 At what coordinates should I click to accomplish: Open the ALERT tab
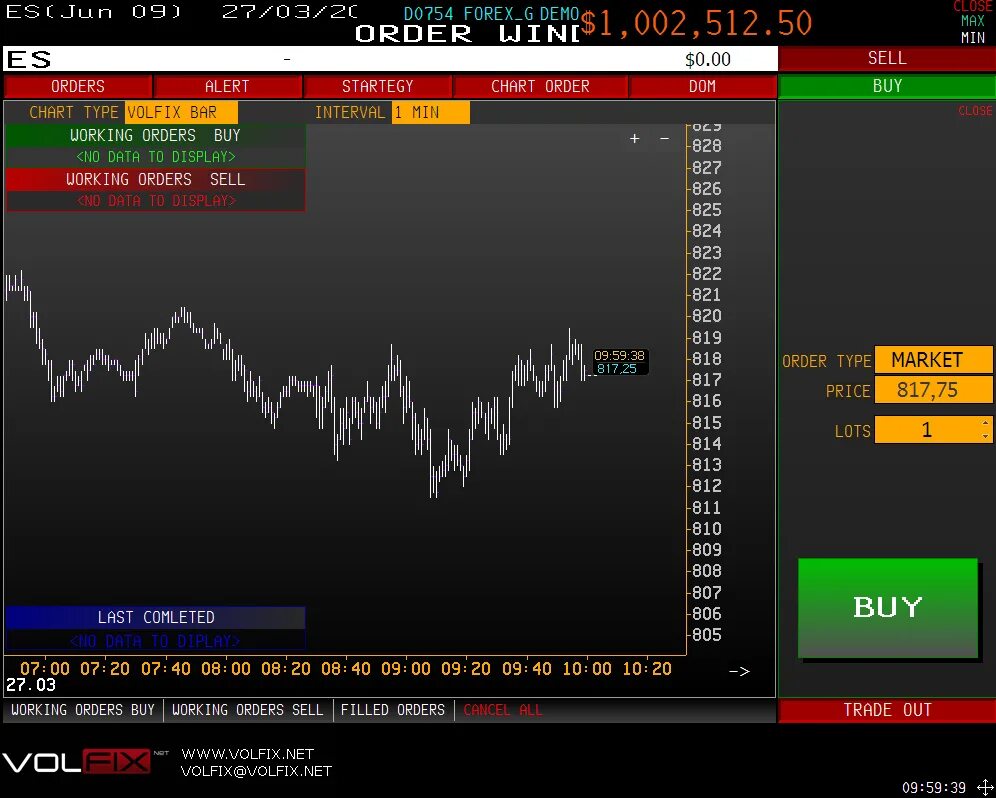pos(227,86)
